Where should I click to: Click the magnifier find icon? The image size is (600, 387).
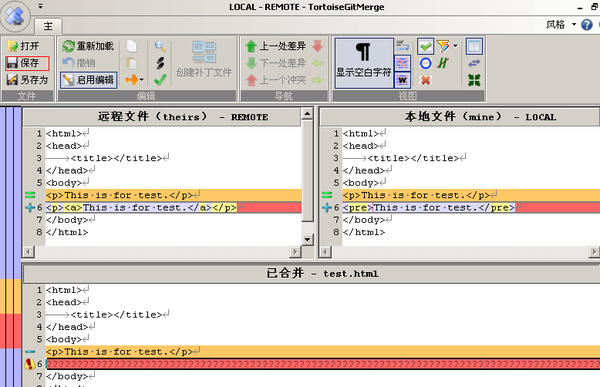[x=160, y=46]
